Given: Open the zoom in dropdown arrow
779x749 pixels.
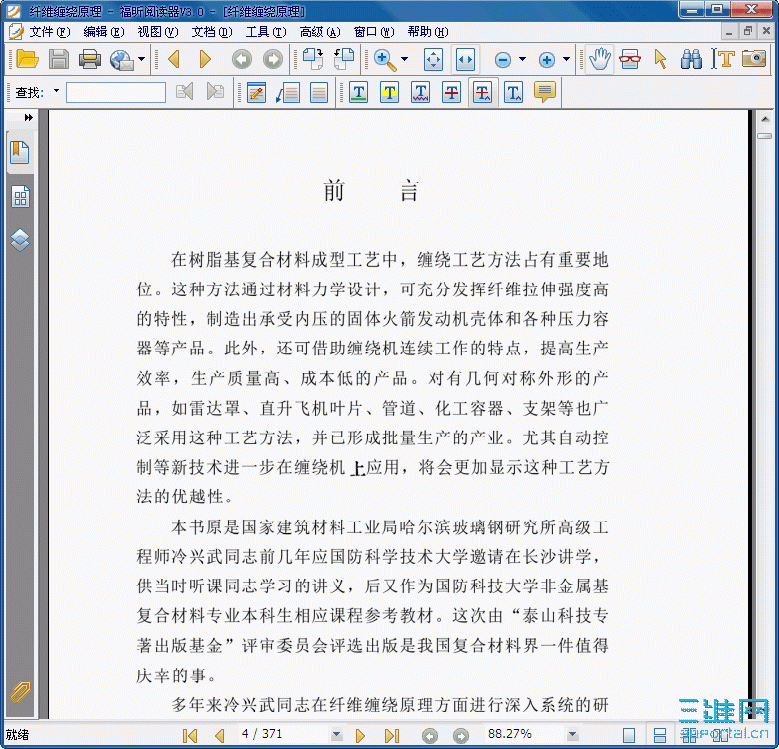Looking at the screenshot, I should pyautogui.click(x=566, y=60).
